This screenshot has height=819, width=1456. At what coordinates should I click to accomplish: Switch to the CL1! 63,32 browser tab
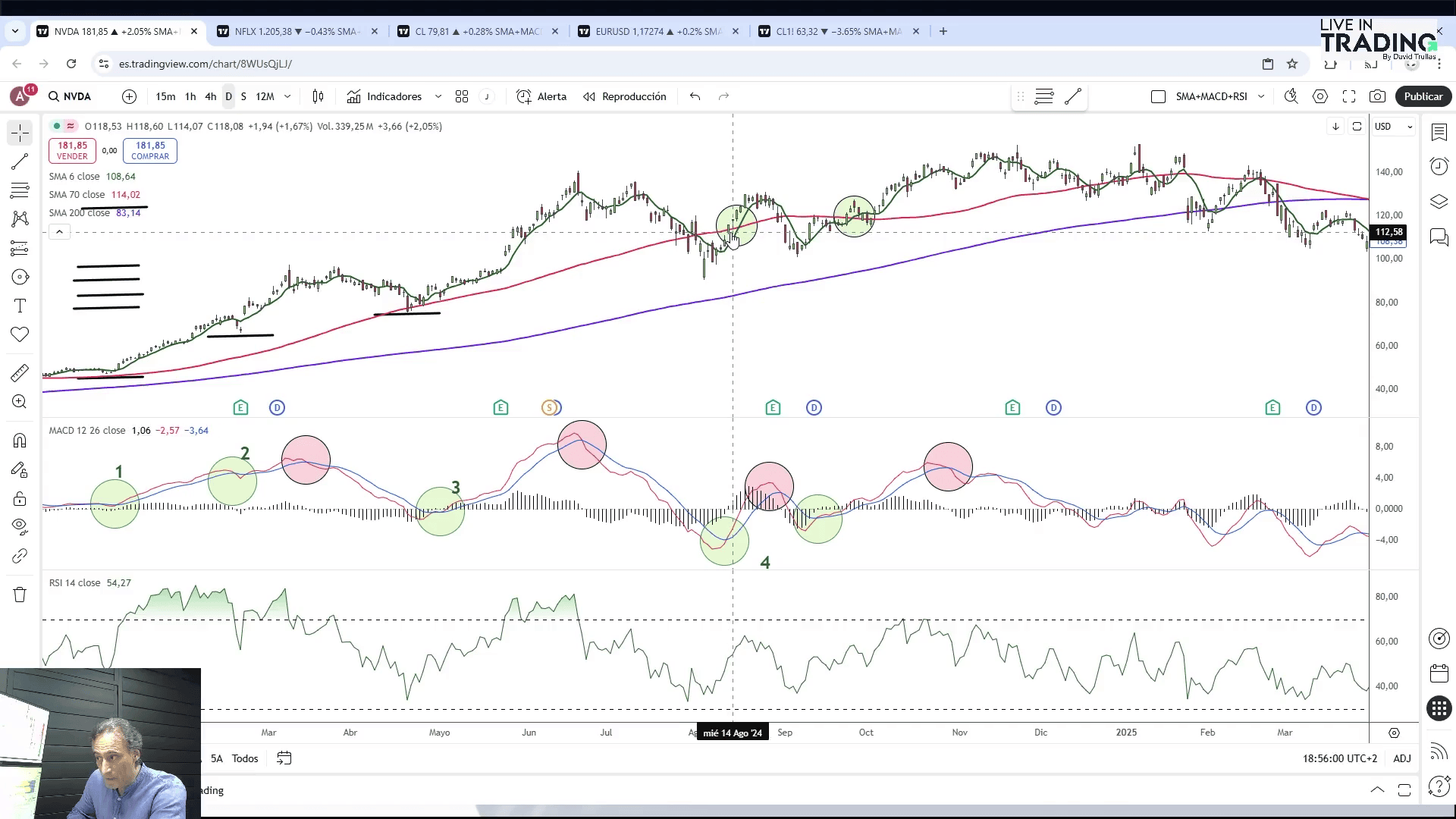839,31
